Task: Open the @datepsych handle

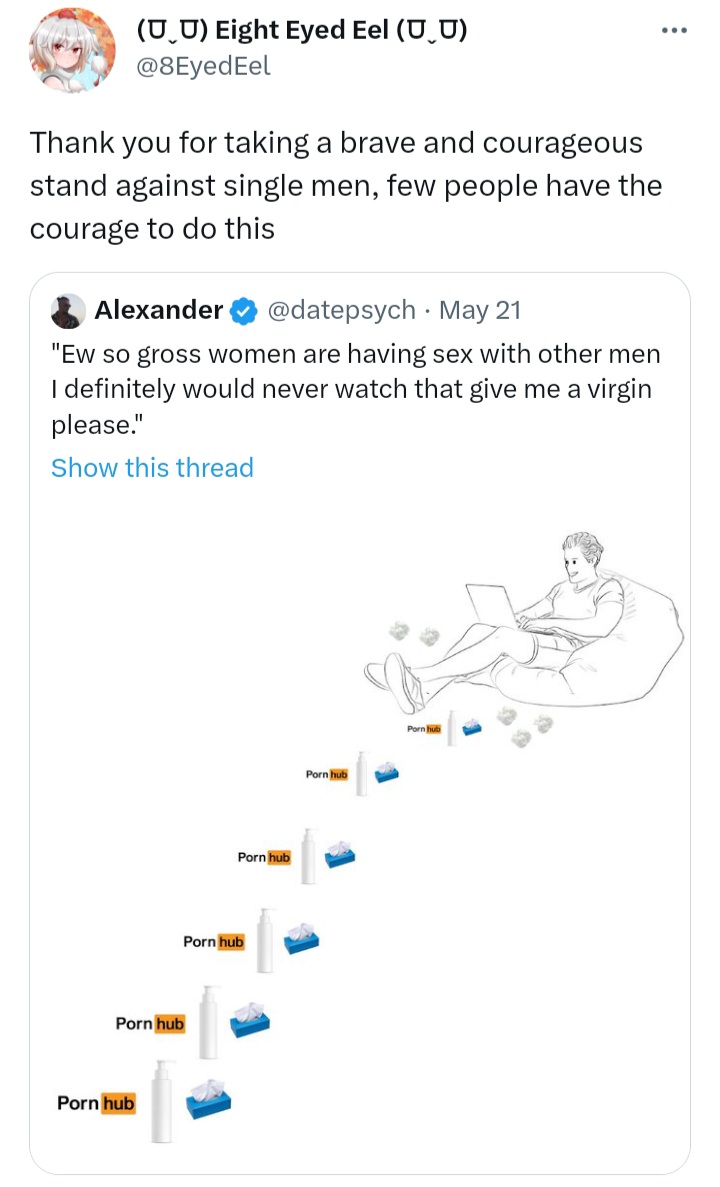Action: point(342,310)
